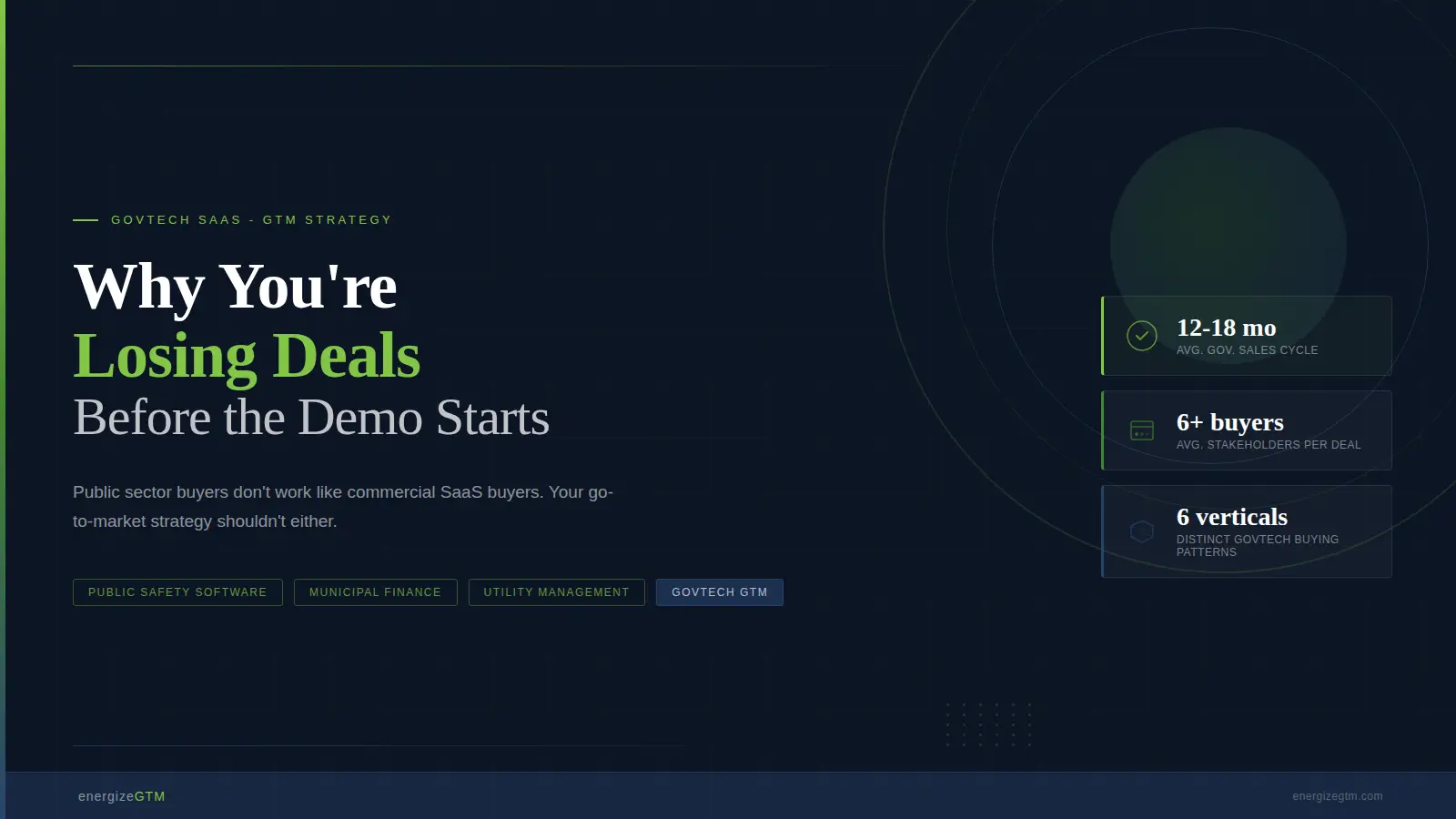Select the Public Safety Software tag
Image resolution: width=1456 pixels, height=819 pixels.
177,592
